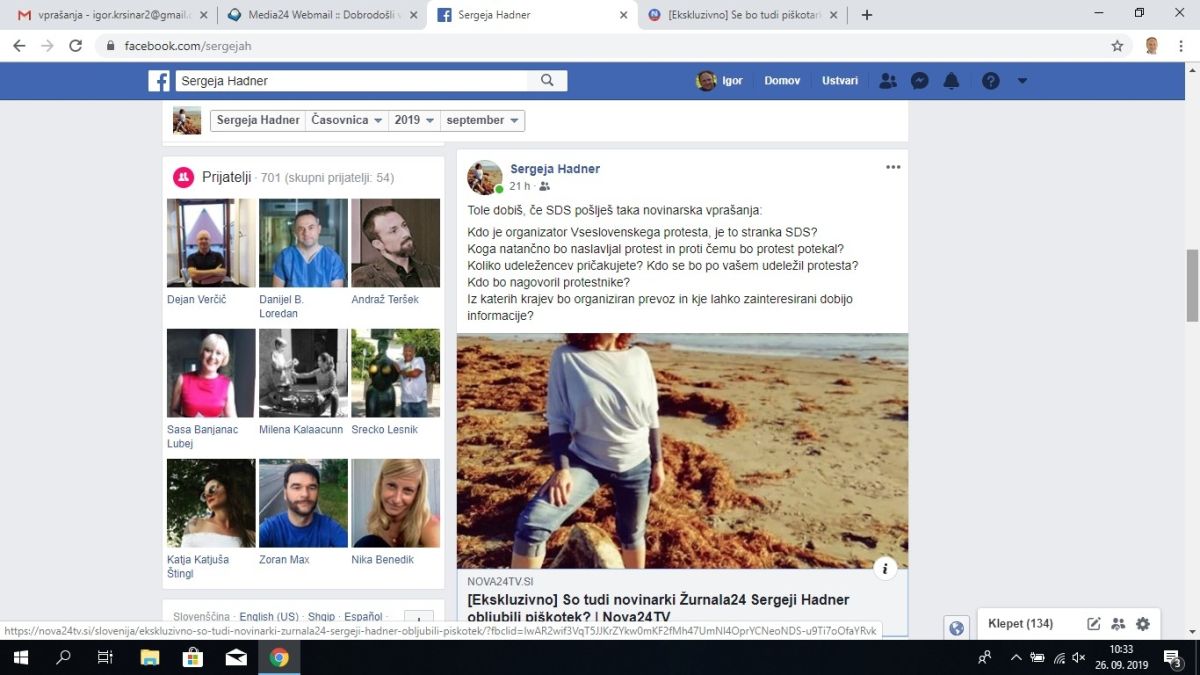Viewport: 1200px width, 675px height.
Task: Go to Domov in Facebook top bar
Action: (781, 81)
